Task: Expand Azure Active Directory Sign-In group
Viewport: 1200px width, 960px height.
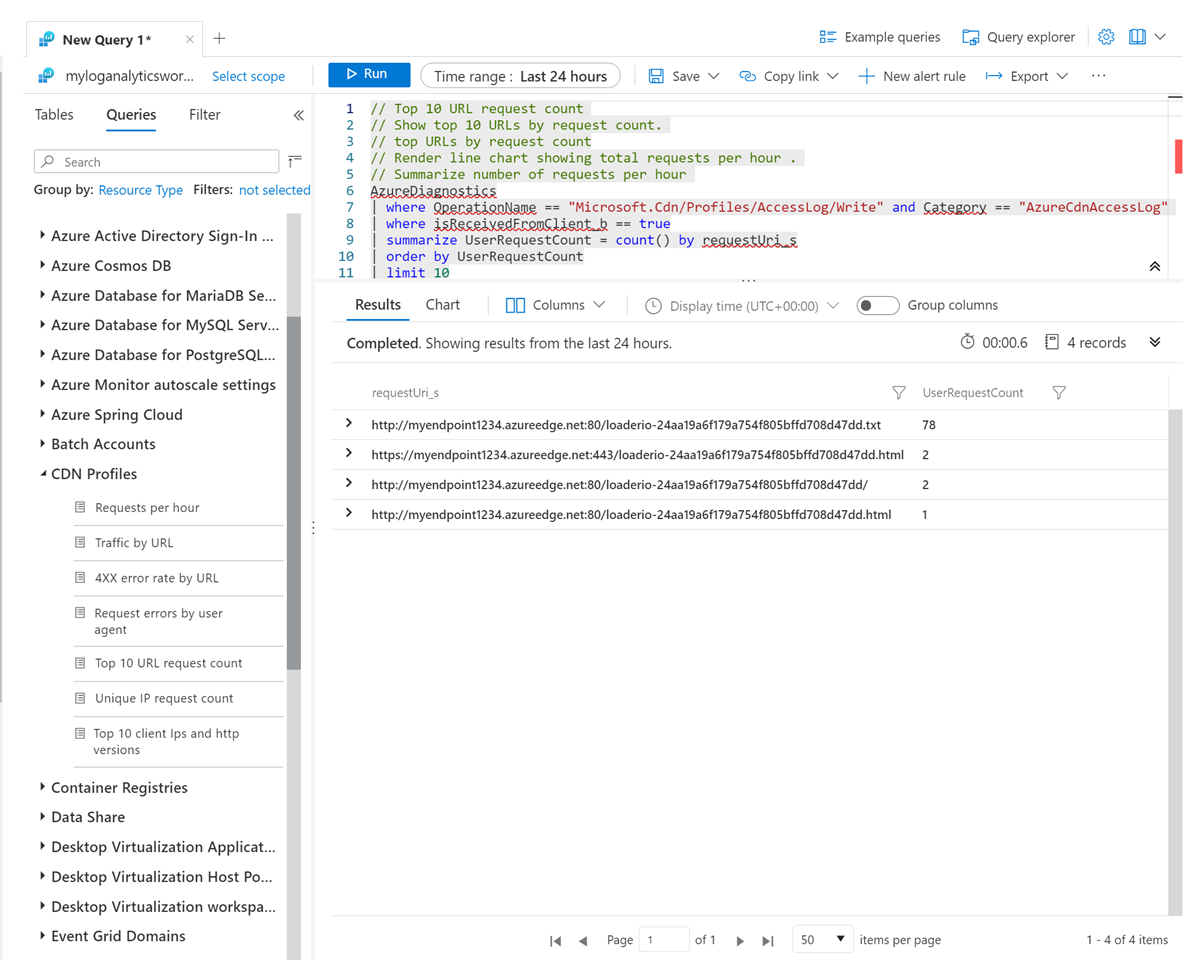Action: [x=42, y=236]
